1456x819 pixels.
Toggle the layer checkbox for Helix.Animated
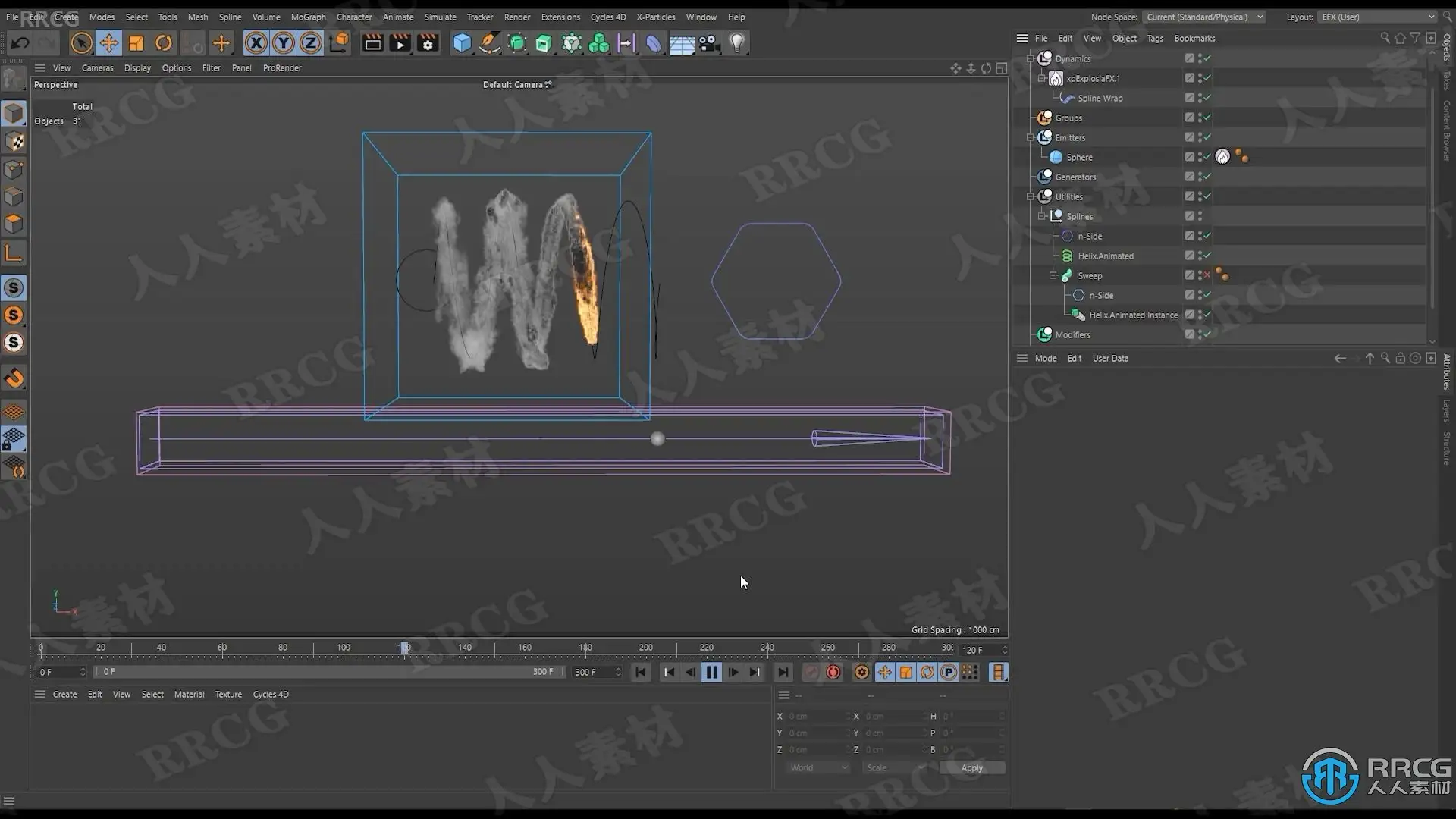[1189, 256]
